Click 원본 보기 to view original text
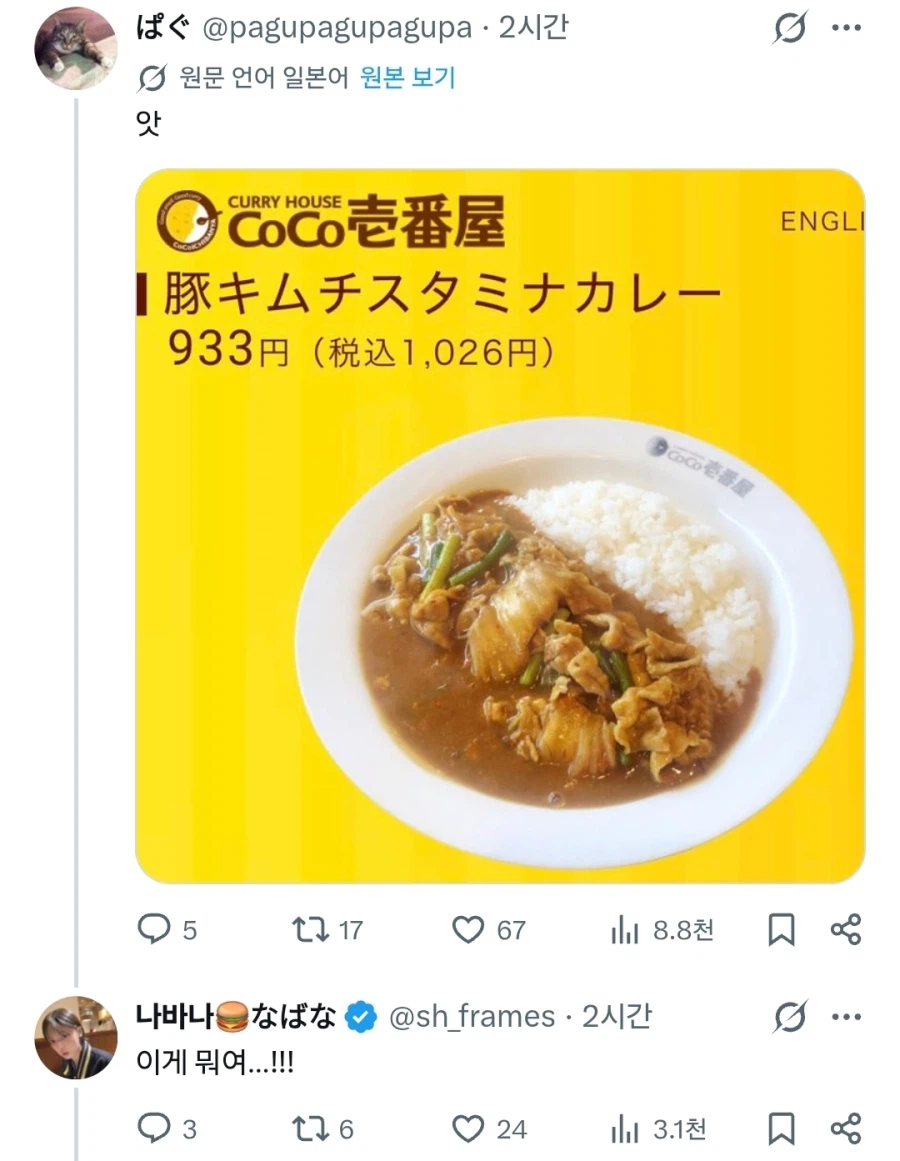This screenshot has height=1161, width=900. point(407,77)
